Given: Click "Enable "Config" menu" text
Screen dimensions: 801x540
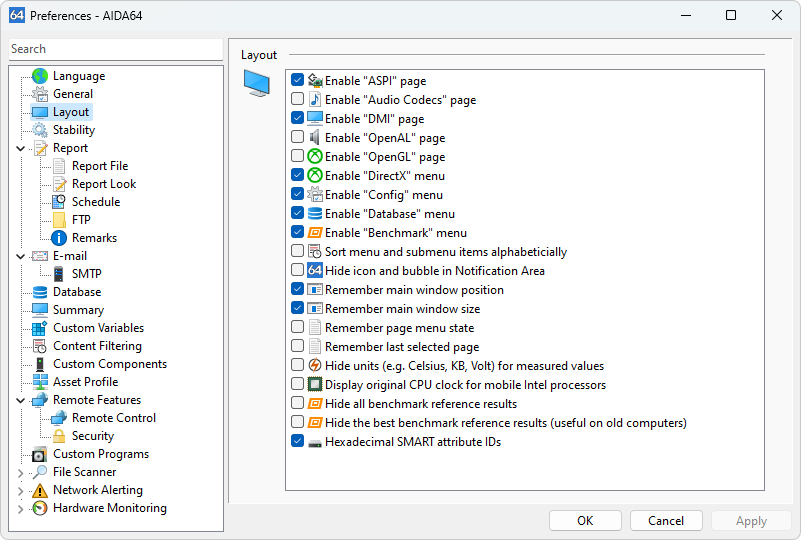Looking at the screenshot, I should (384, 195).
